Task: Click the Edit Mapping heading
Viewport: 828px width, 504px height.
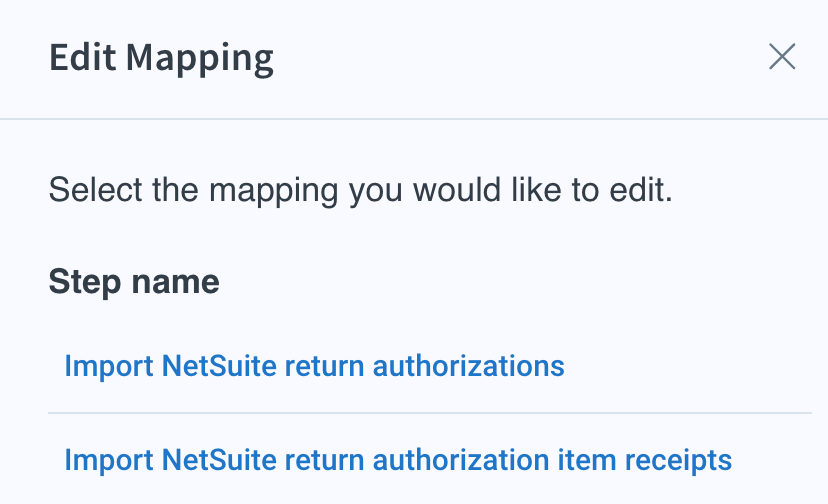Action: [x=161, y=58]
